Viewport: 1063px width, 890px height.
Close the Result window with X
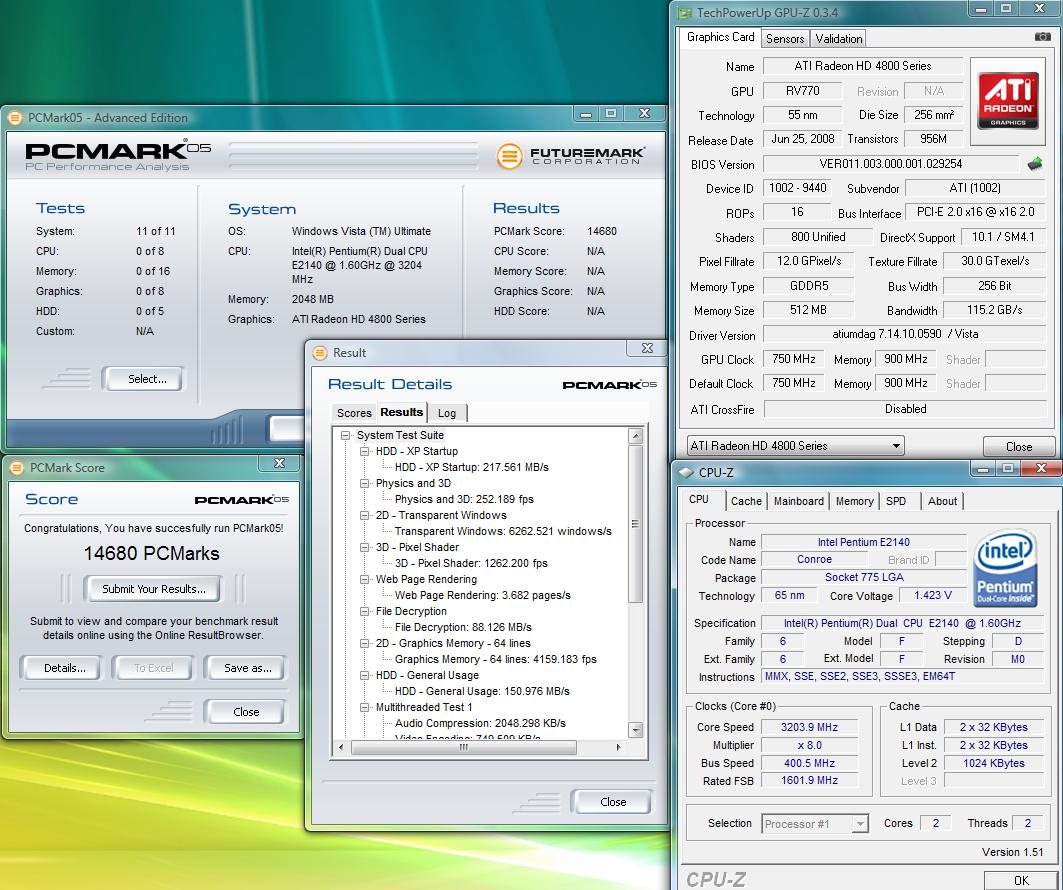[x=647, y=348]
